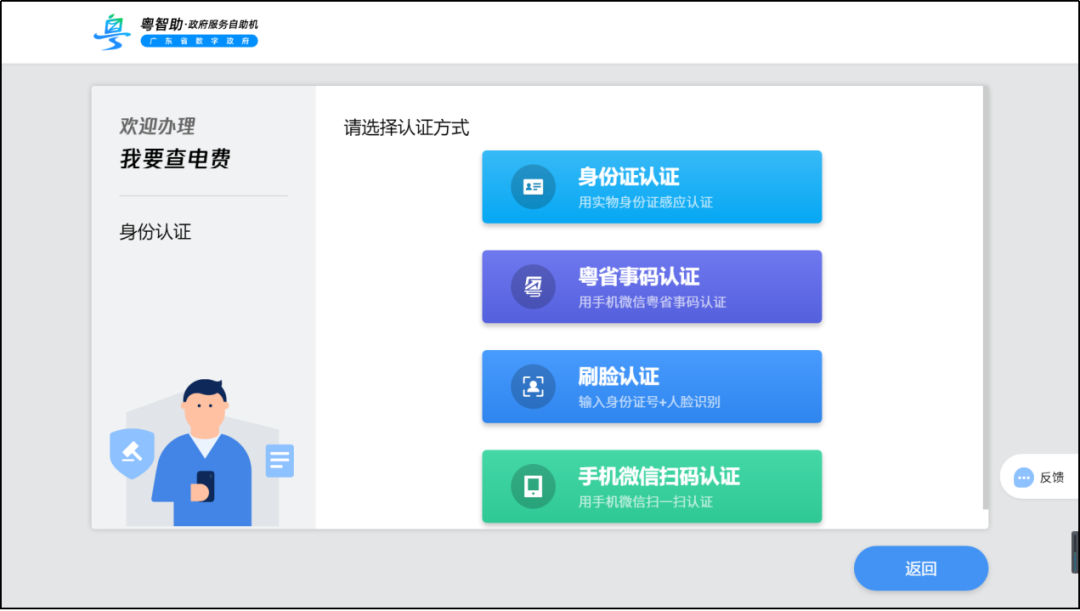1080x611 pixels.
Task: Tap the chat bubble icon on 反馈 tab
Action: coord(1022,477)
